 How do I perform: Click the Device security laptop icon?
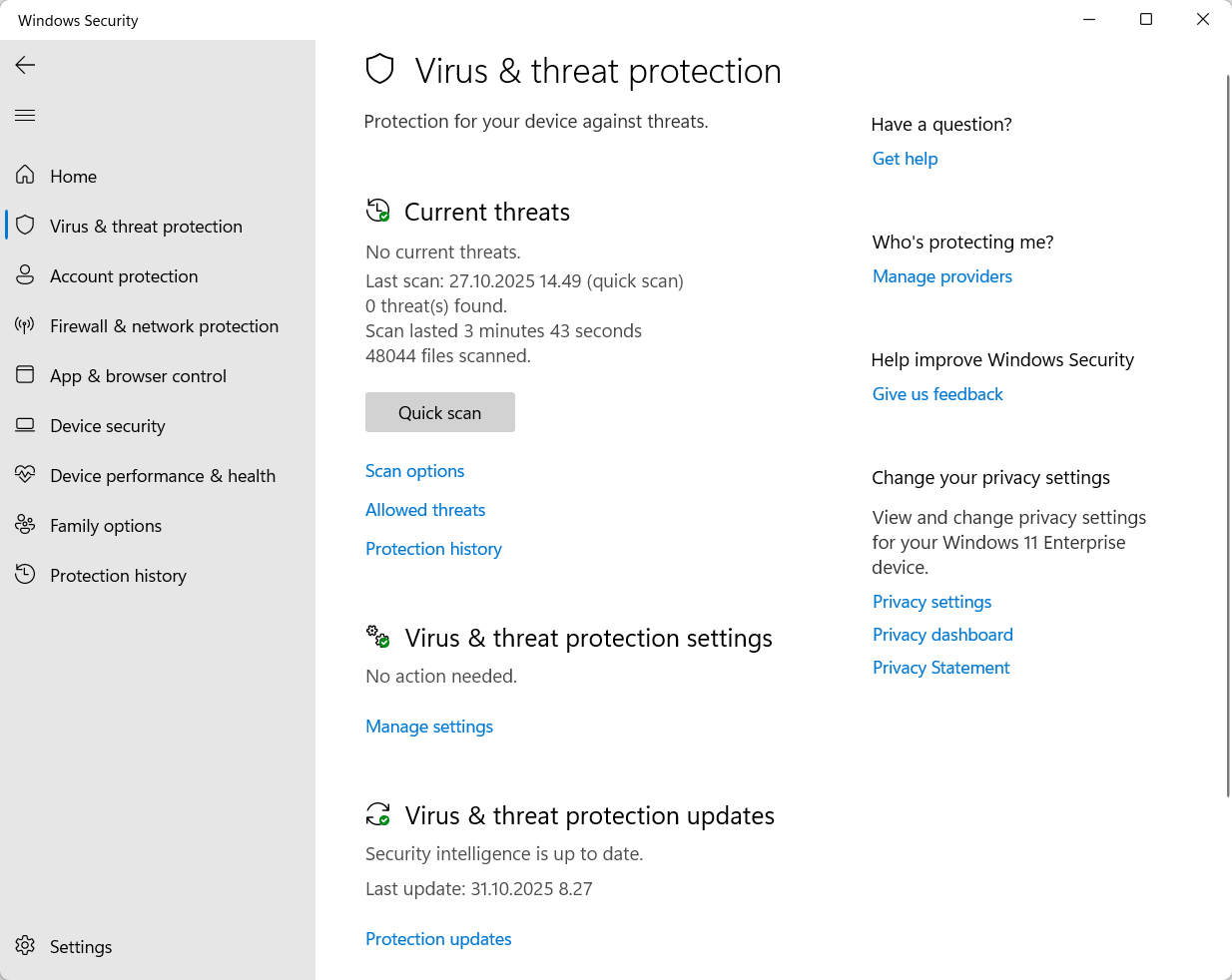coord(26,425)
